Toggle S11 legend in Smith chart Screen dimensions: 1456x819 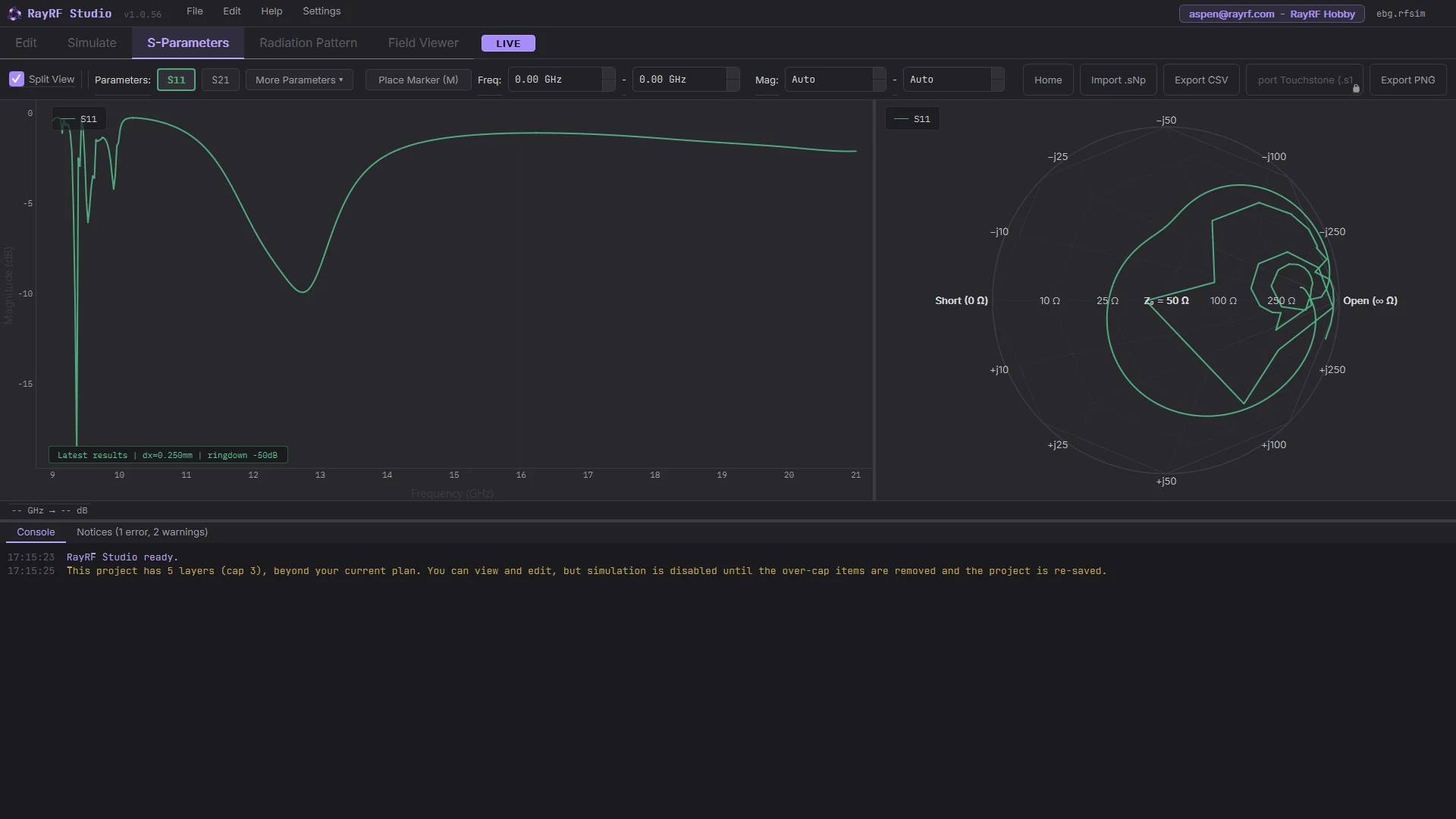912,119
